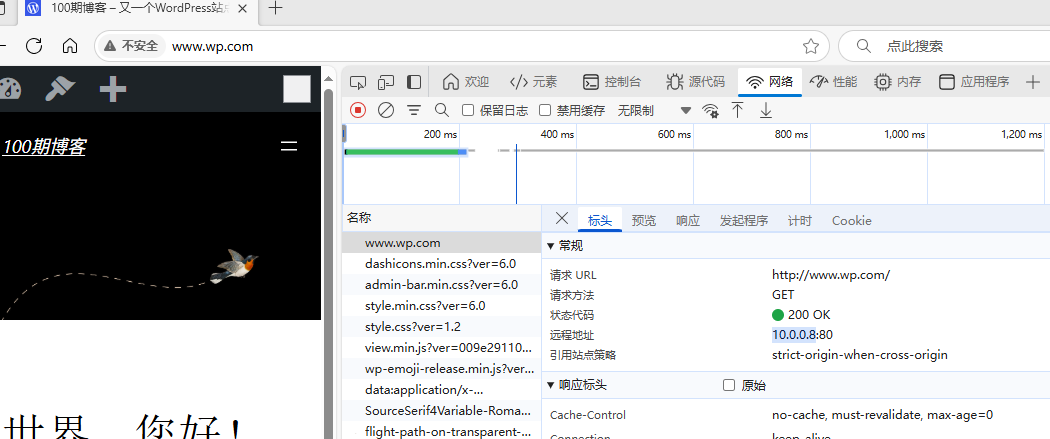Click the 100期博客 site title link
Screen dimensions: 1050x439
point(44,147)
